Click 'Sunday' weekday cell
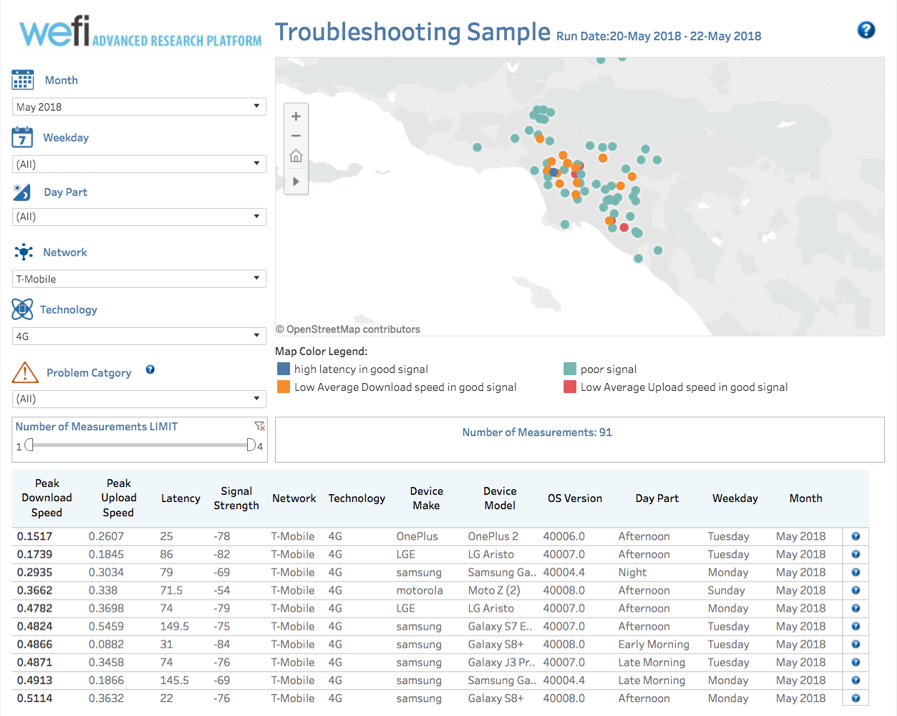This screenshot has width=897, height=716. (726, 590)
